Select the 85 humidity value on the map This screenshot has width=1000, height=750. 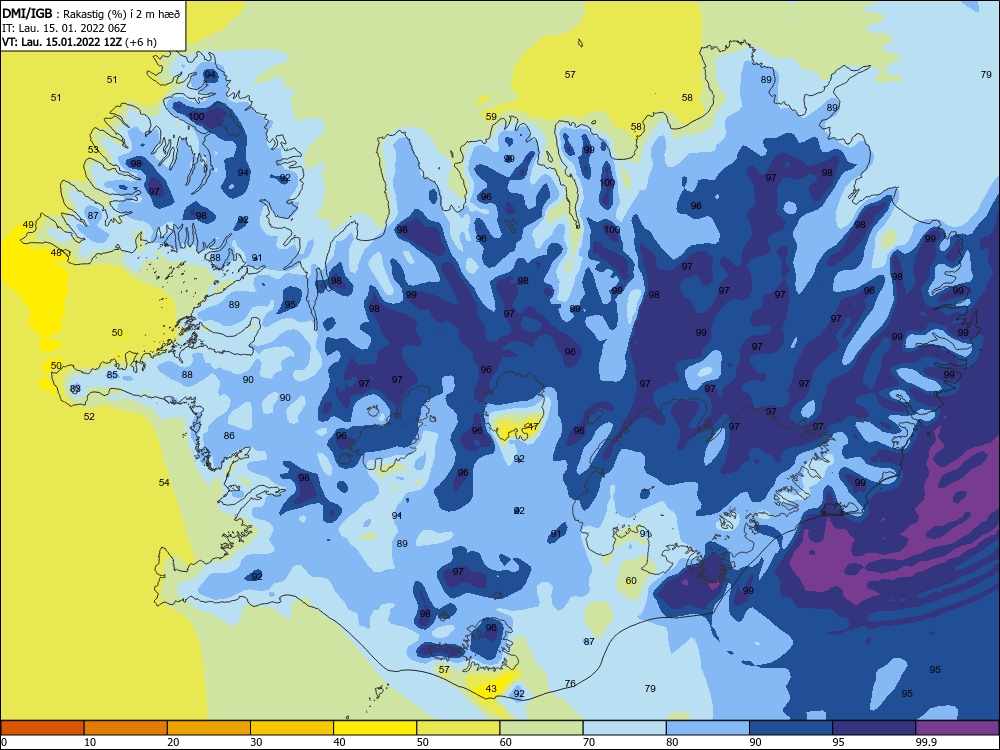pyautogui.click(x=112, y=375)
